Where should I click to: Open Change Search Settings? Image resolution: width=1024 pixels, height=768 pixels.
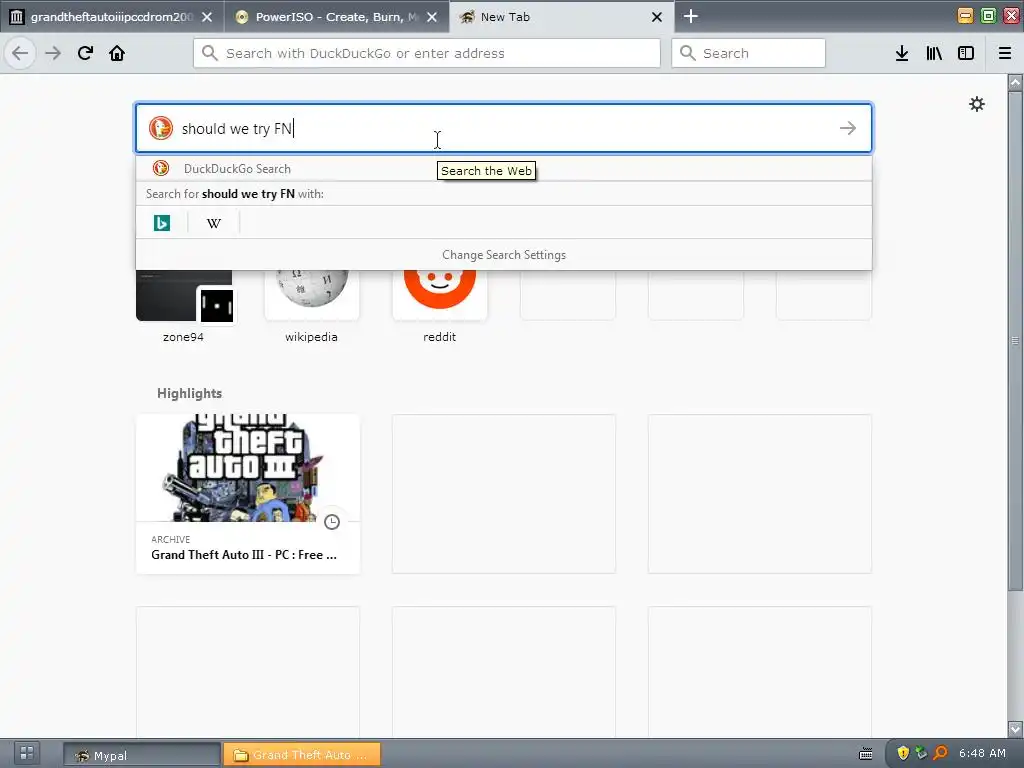(x=504, y=255)
